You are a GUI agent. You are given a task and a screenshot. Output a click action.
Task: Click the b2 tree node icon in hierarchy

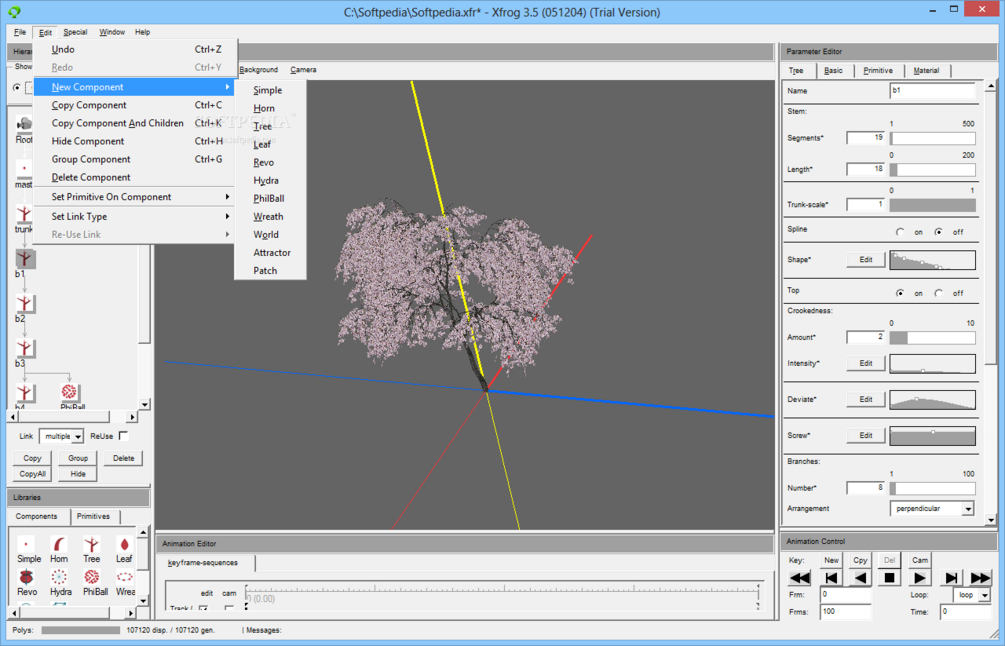click(24, 303)
